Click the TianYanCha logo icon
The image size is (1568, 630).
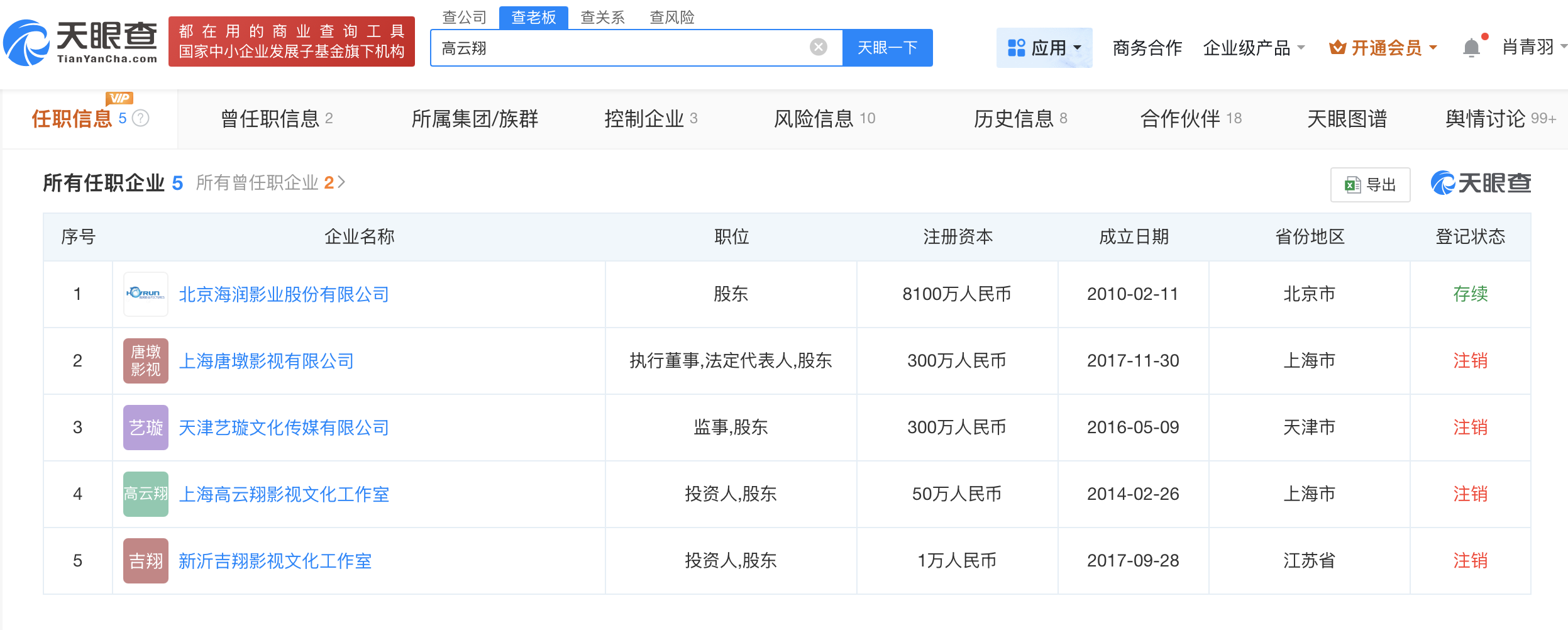[26, 43]
